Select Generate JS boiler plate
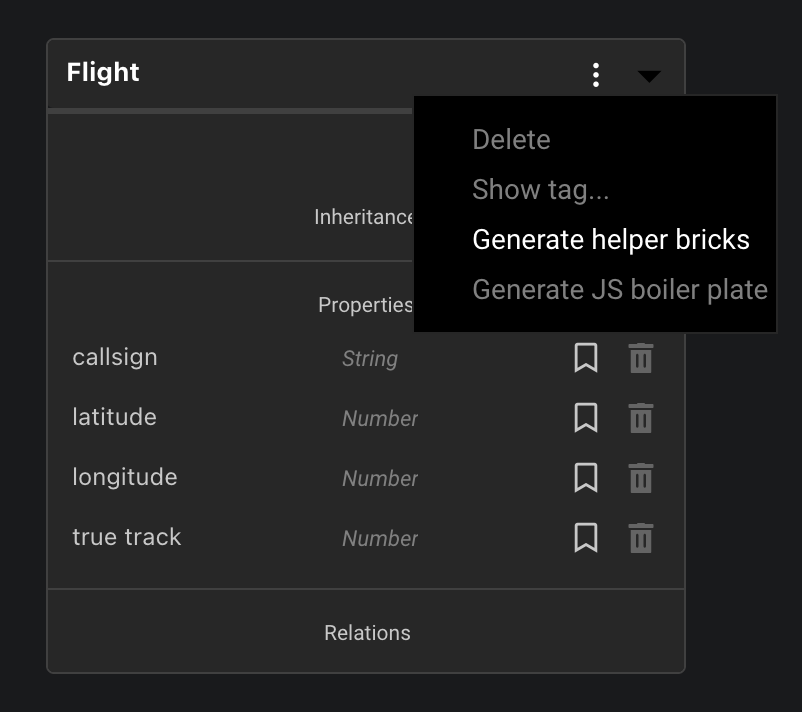Screen dimensions: 802x712 tap(619, 290)
